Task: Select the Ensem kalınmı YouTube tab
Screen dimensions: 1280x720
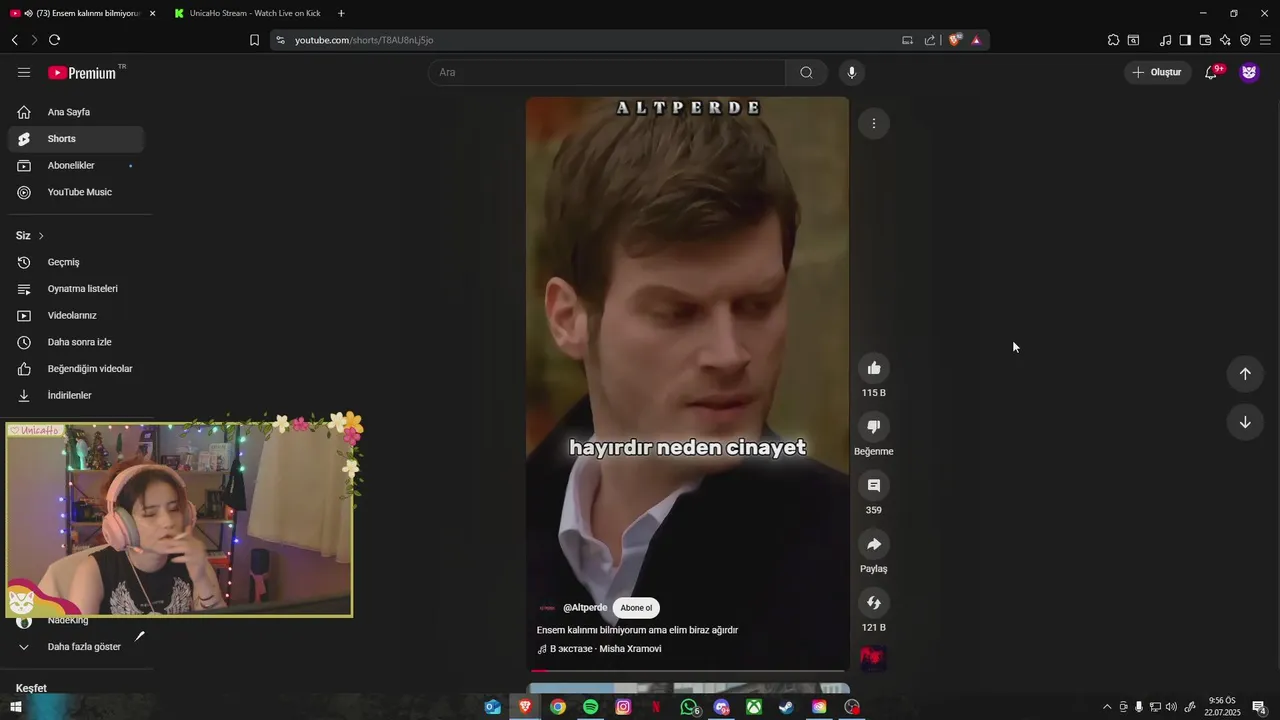Action: click(80, 13)
